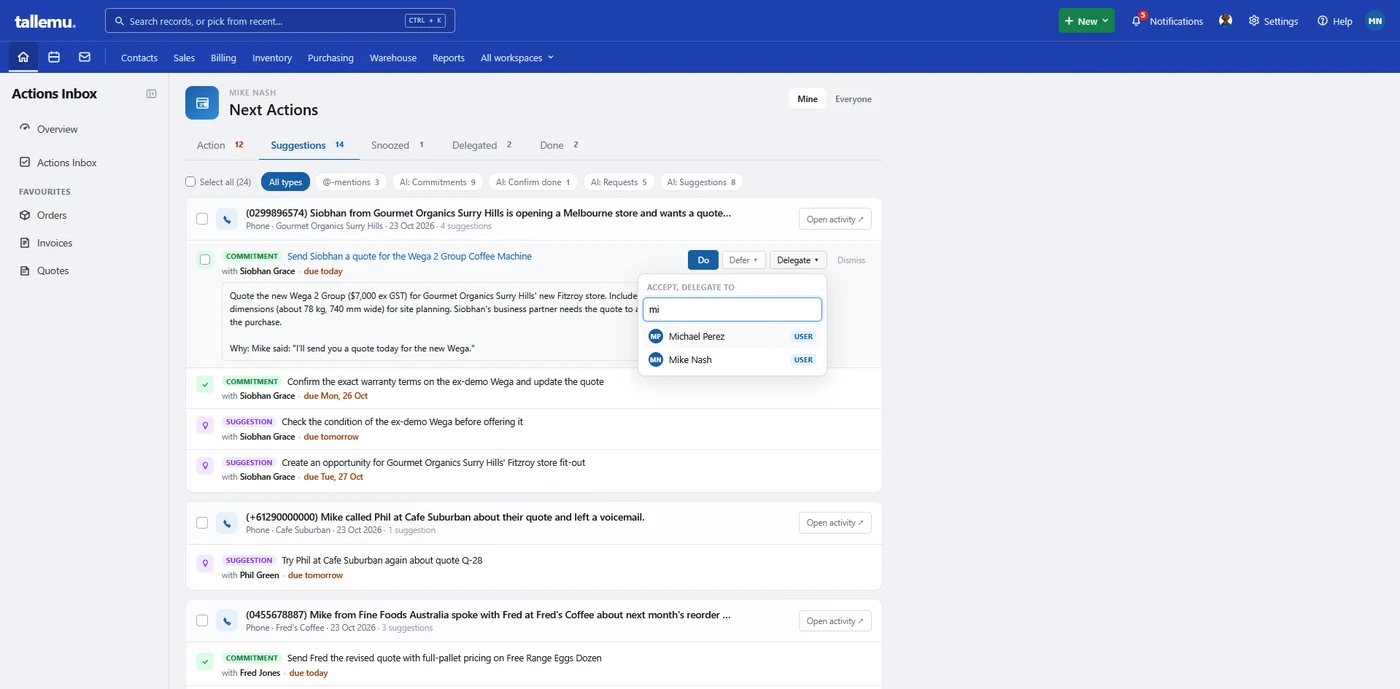Open the Action tab

(221, 145)
